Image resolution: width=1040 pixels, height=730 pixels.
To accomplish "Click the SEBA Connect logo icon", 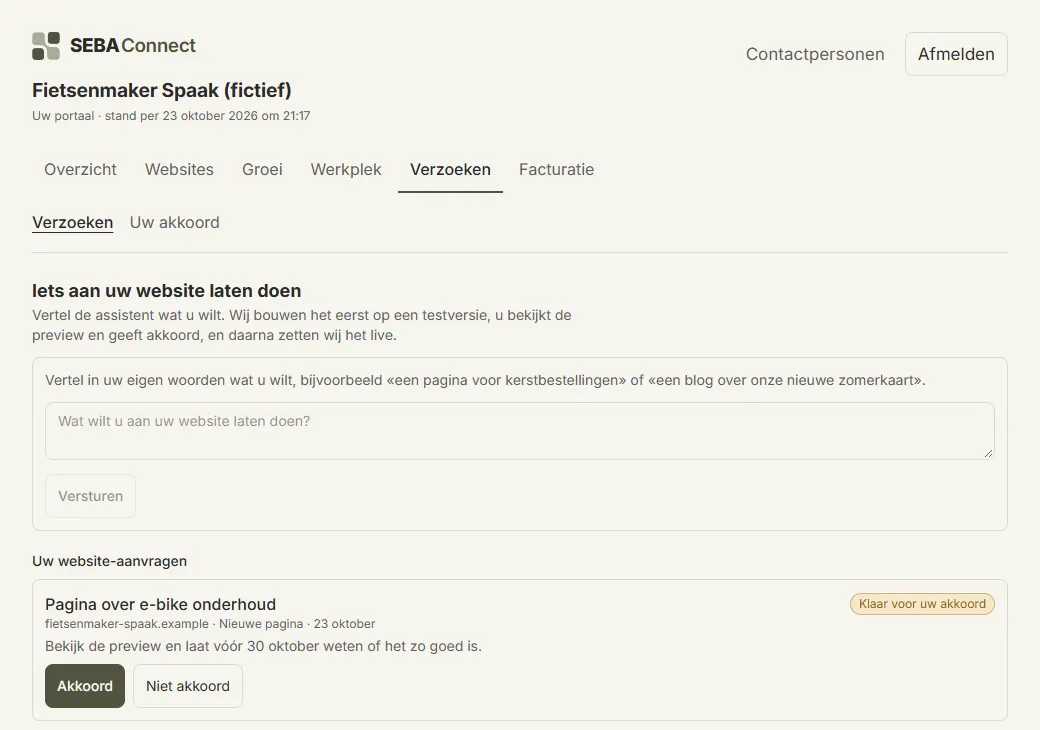I will click(46, 46).
